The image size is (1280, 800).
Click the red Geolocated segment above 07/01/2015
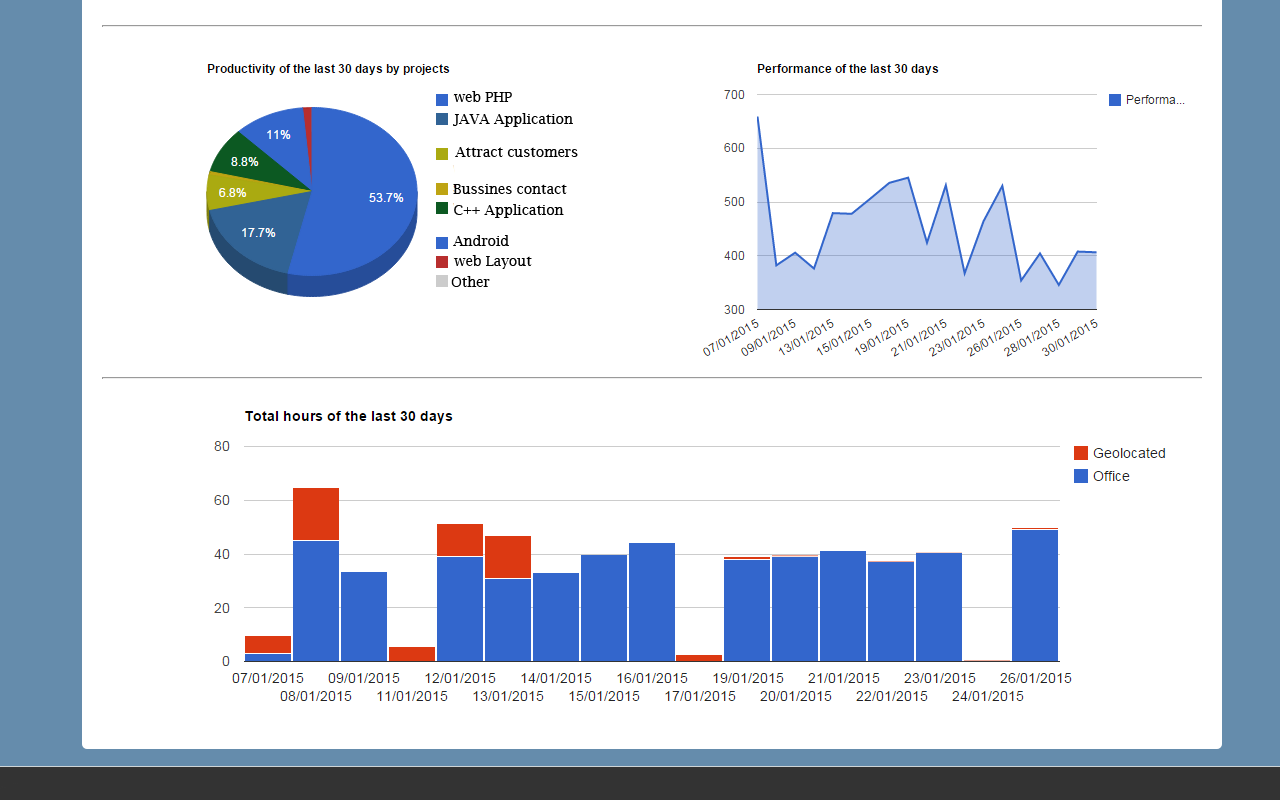[x=268, y=645]
